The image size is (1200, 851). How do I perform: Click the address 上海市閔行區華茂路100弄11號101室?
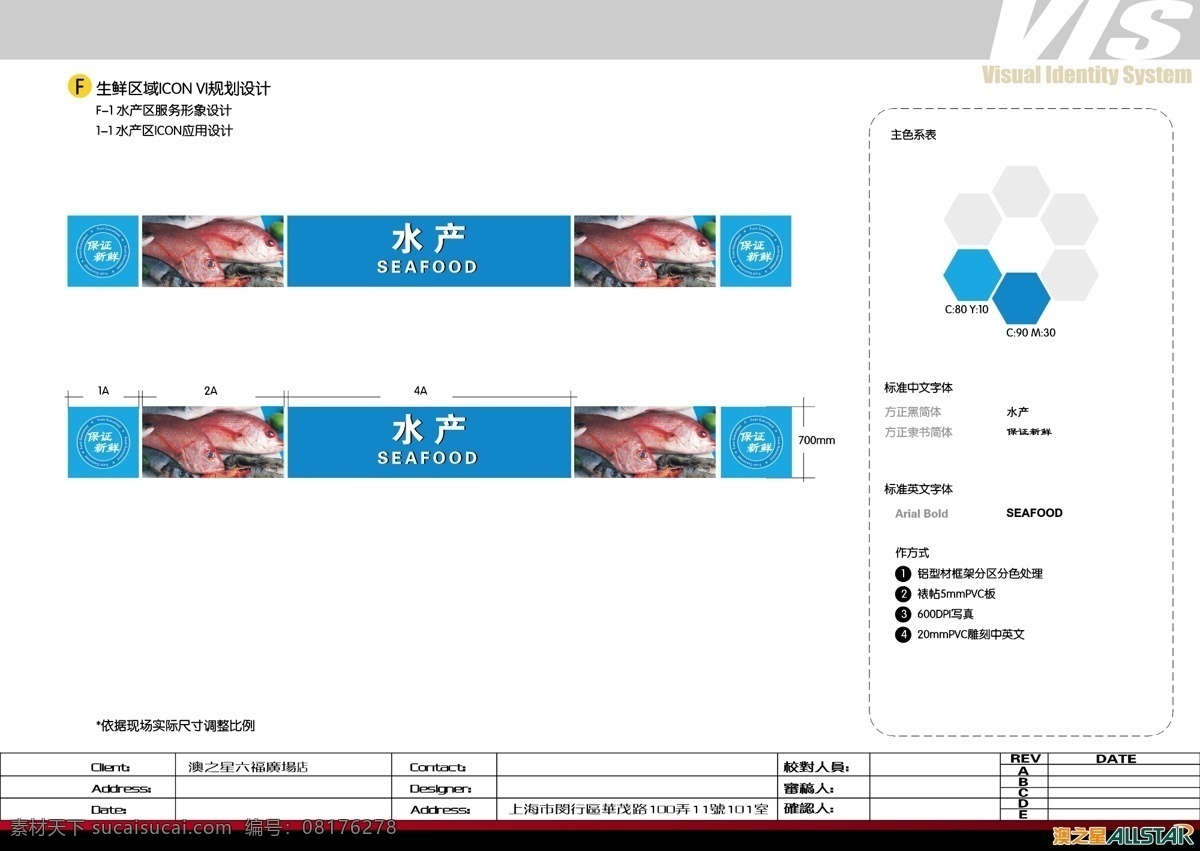(639, 809)
